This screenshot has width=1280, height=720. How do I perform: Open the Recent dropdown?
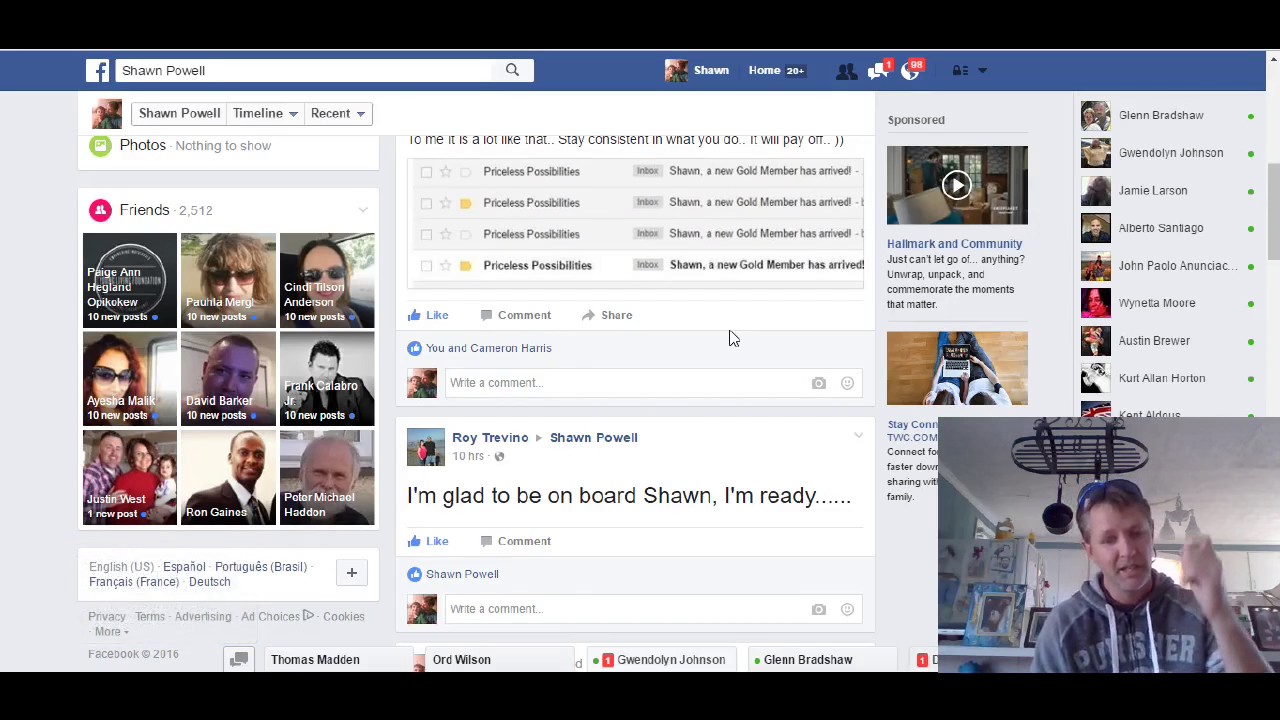(337, 114)
